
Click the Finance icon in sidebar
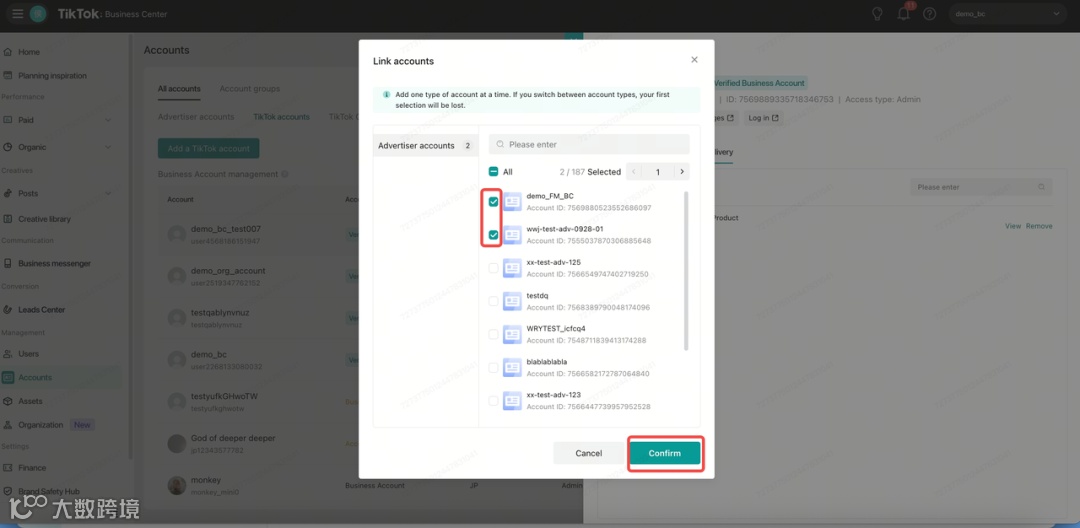point(8,467)
